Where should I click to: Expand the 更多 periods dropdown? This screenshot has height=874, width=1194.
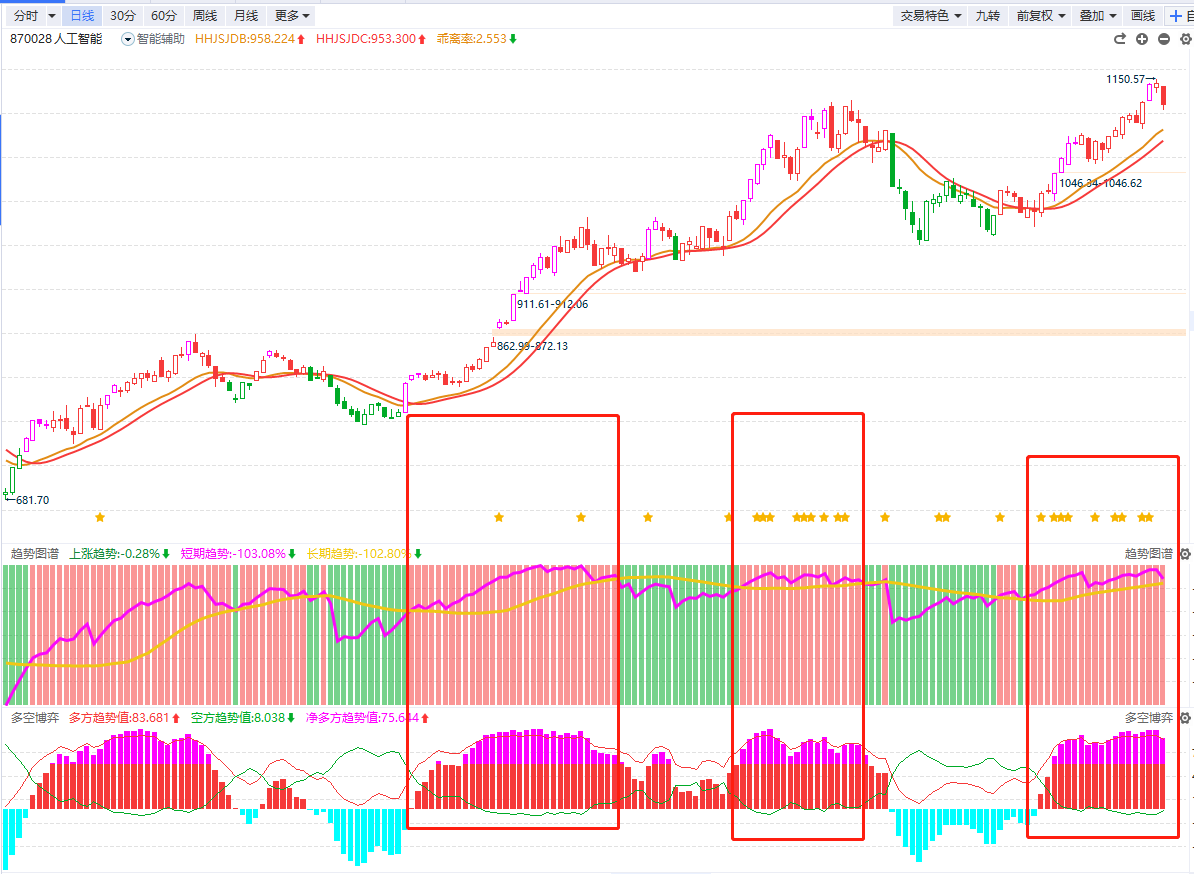pyautogui.click(x=292, y=16)
